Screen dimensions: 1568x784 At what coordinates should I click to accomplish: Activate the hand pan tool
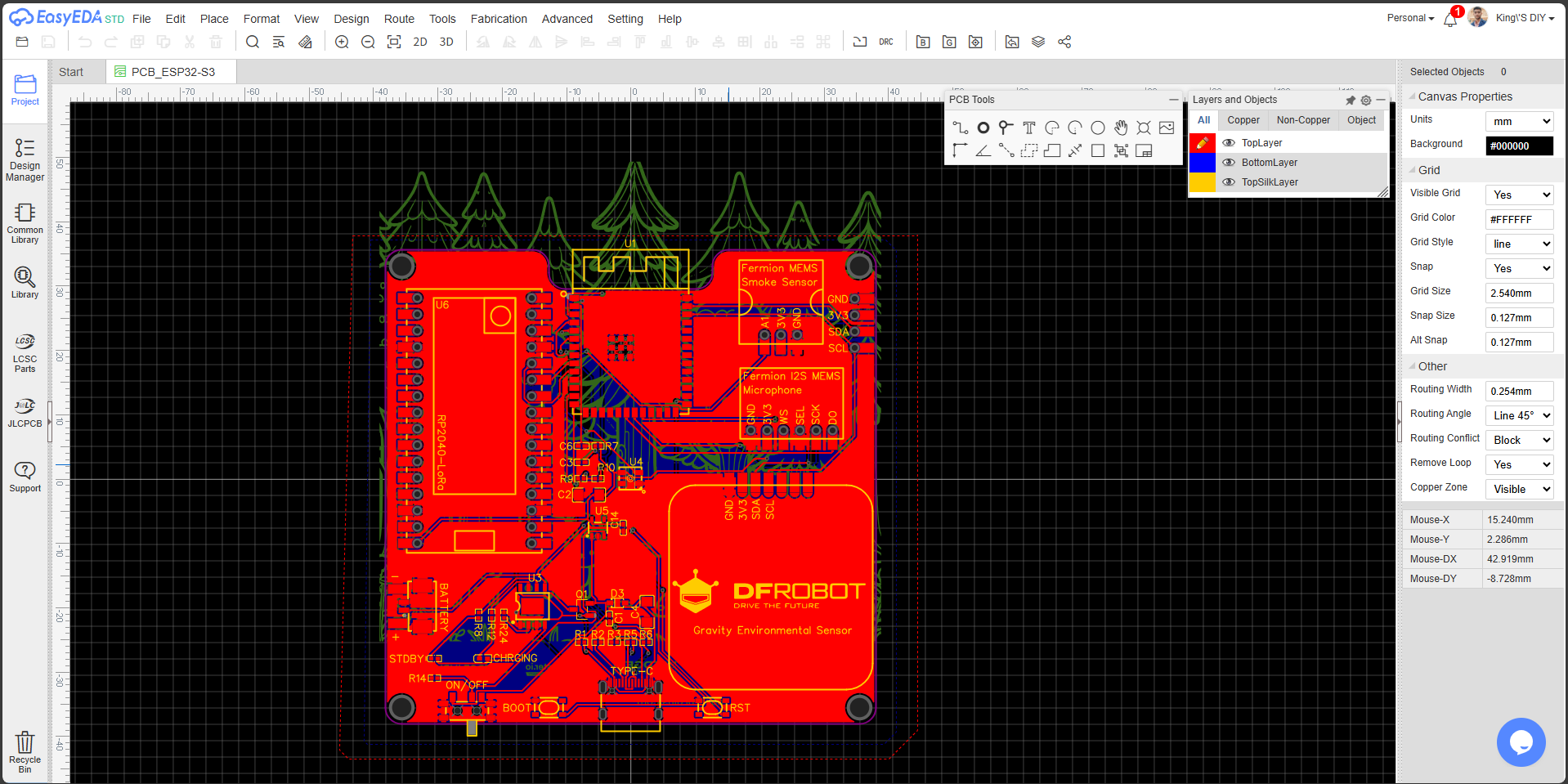(1121, 128)
